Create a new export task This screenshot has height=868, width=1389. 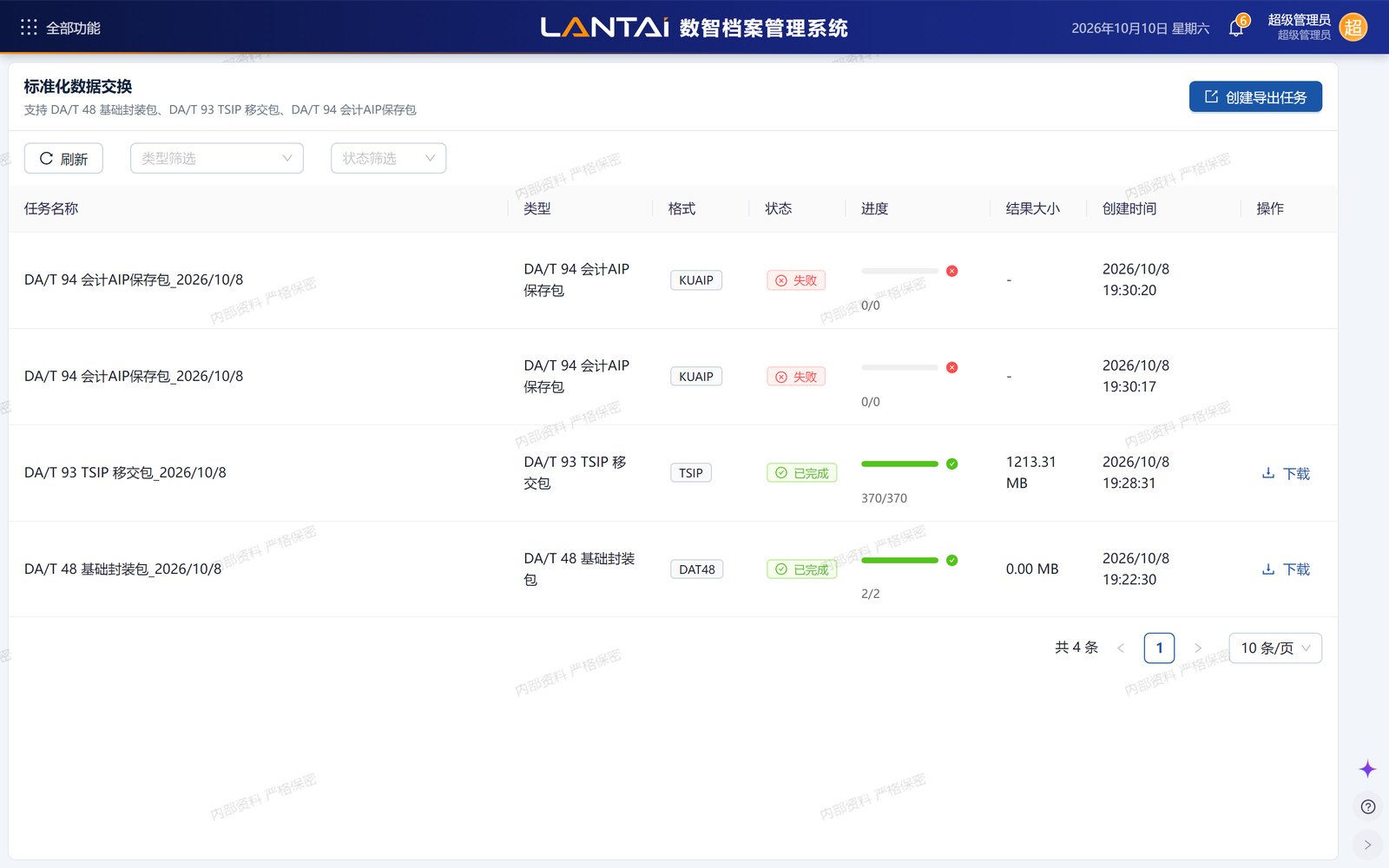[1255, 97]
